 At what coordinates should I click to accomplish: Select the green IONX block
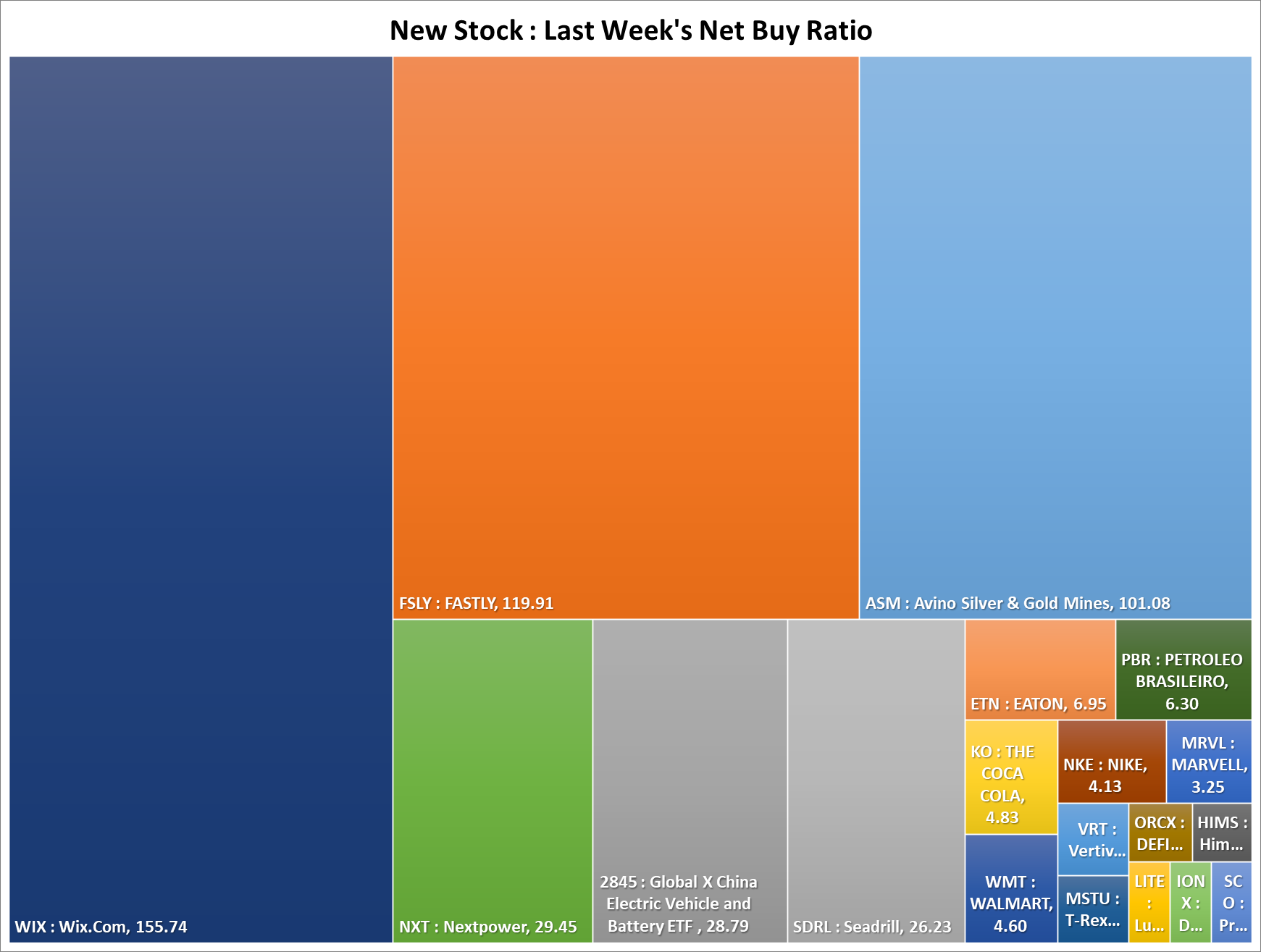pyautogui.click(x=1191, y=902)
